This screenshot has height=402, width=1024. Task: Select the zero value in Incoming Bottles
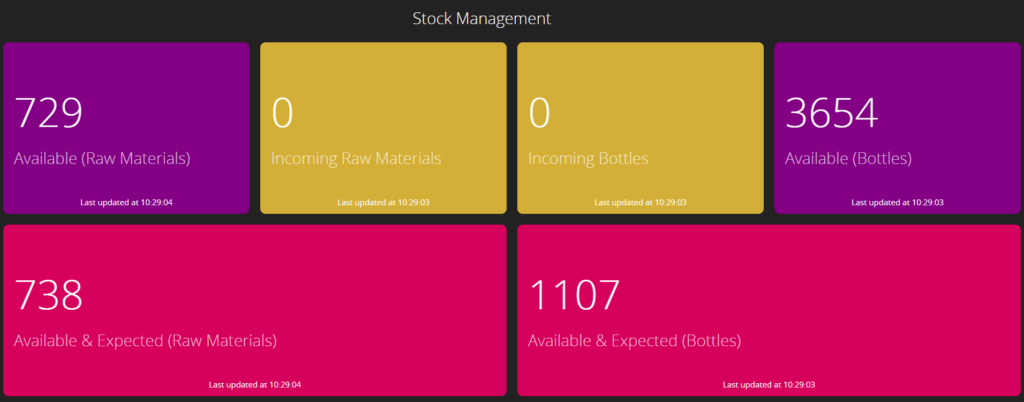539,114
